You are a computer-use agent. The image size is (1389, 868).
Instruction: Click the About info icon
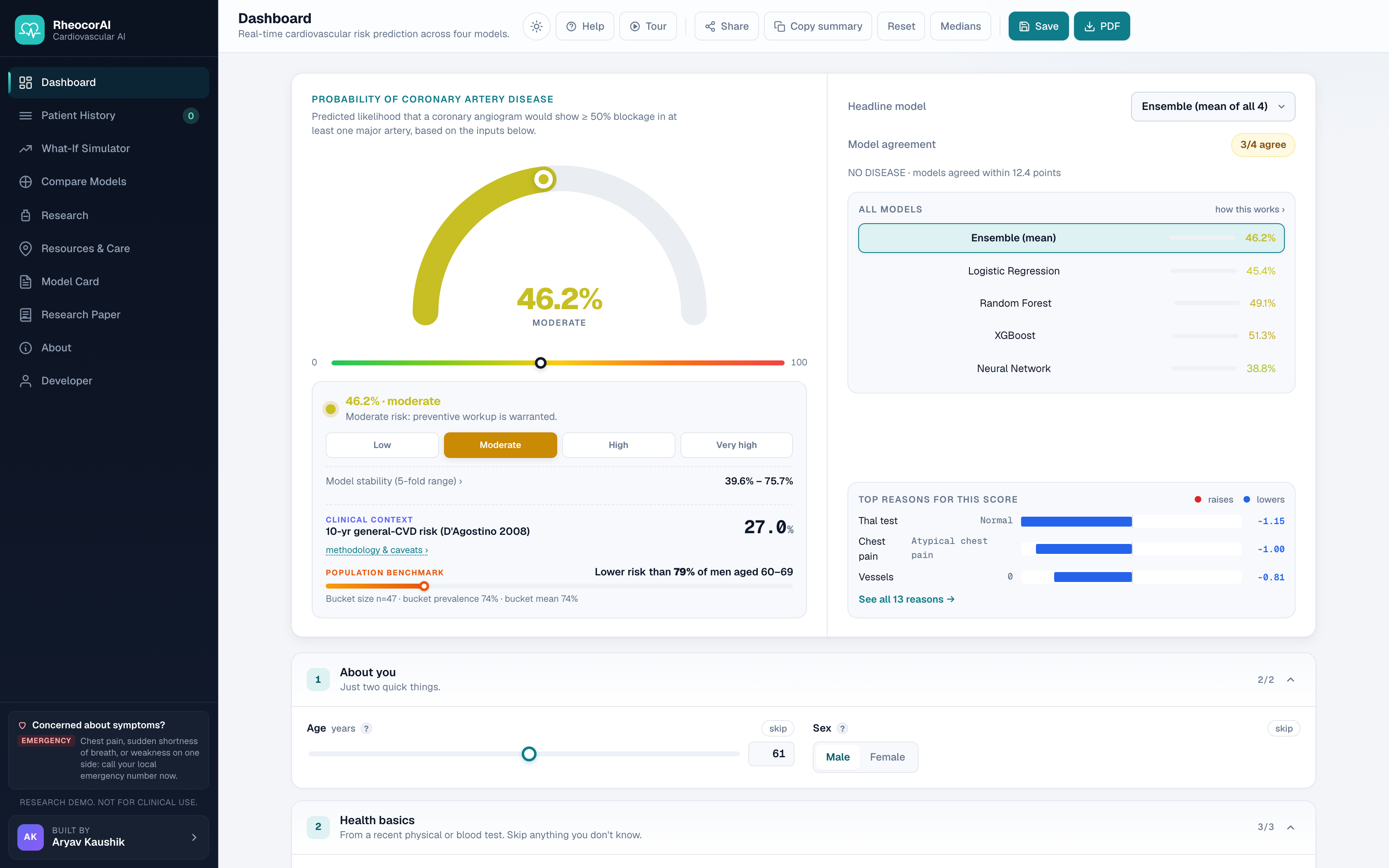25,348
